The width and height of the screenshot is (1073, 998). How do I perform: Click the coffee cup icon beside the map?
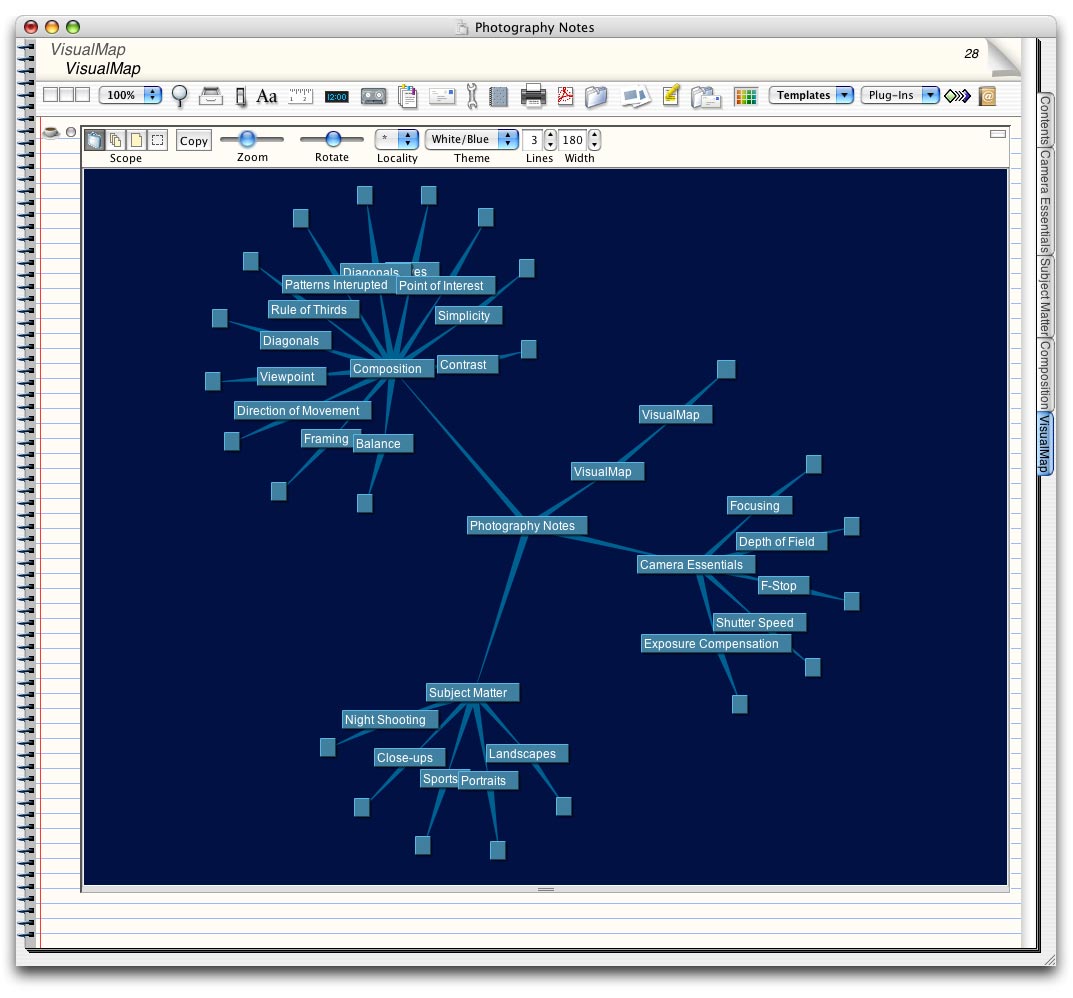[x=51, y=132]
